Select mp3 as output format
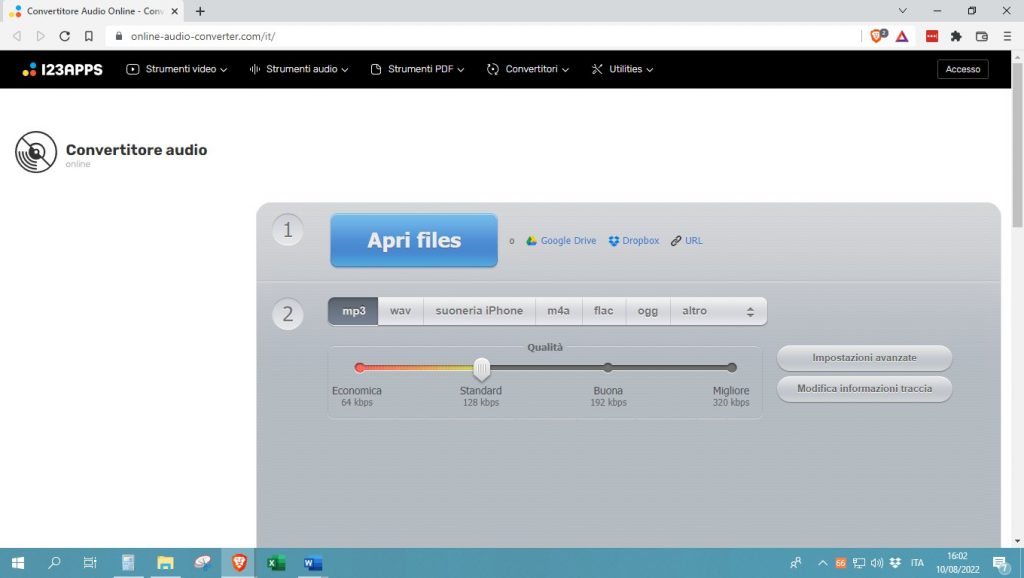Screen dimensions: 1024x578 coord(352,310)
